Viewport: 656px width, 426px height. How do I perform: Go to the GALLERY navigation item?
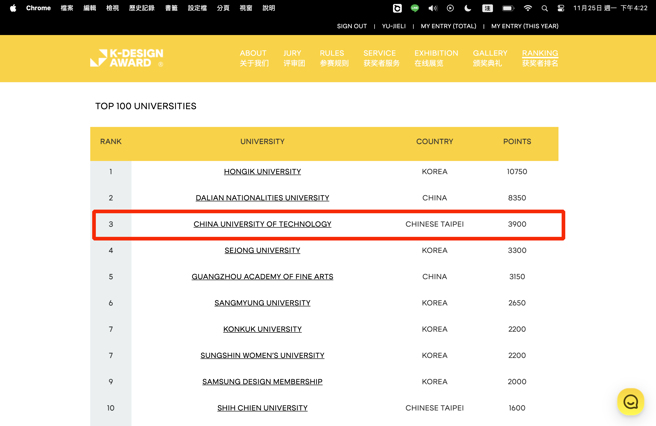click(x=490, y=58)
